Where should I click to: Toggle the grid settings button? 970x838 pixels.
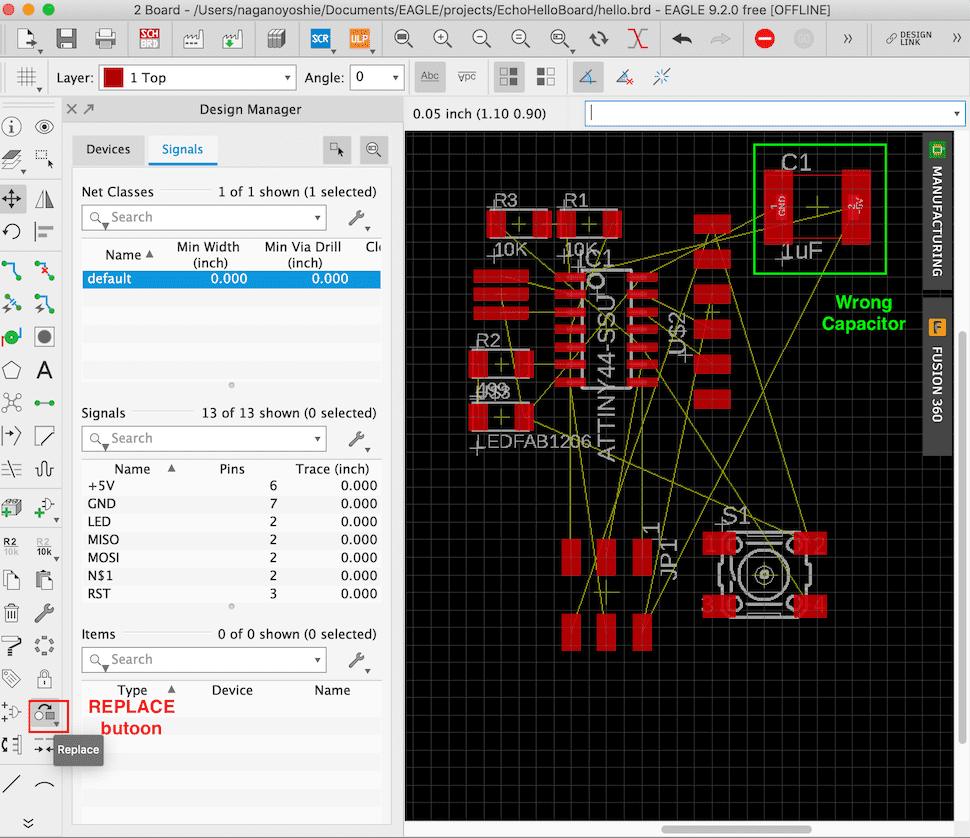click(x=27, y=78)
